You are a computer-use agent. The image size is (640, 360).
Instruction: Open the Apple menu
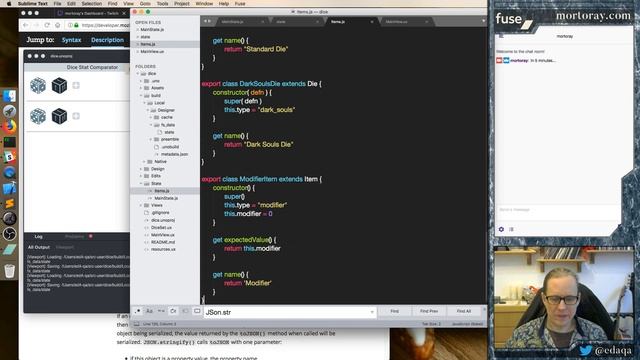9,3
